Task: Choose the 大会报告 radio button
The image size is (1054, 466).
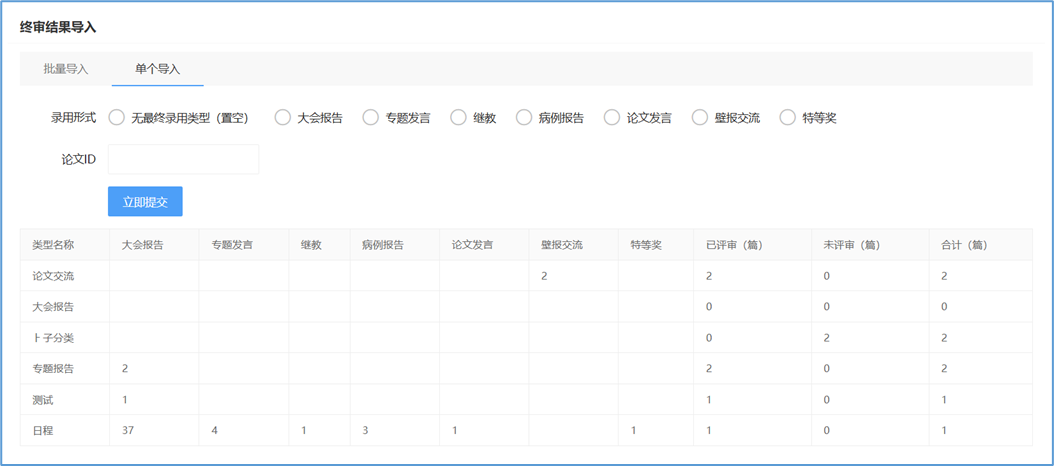Action: coord(283,118)
